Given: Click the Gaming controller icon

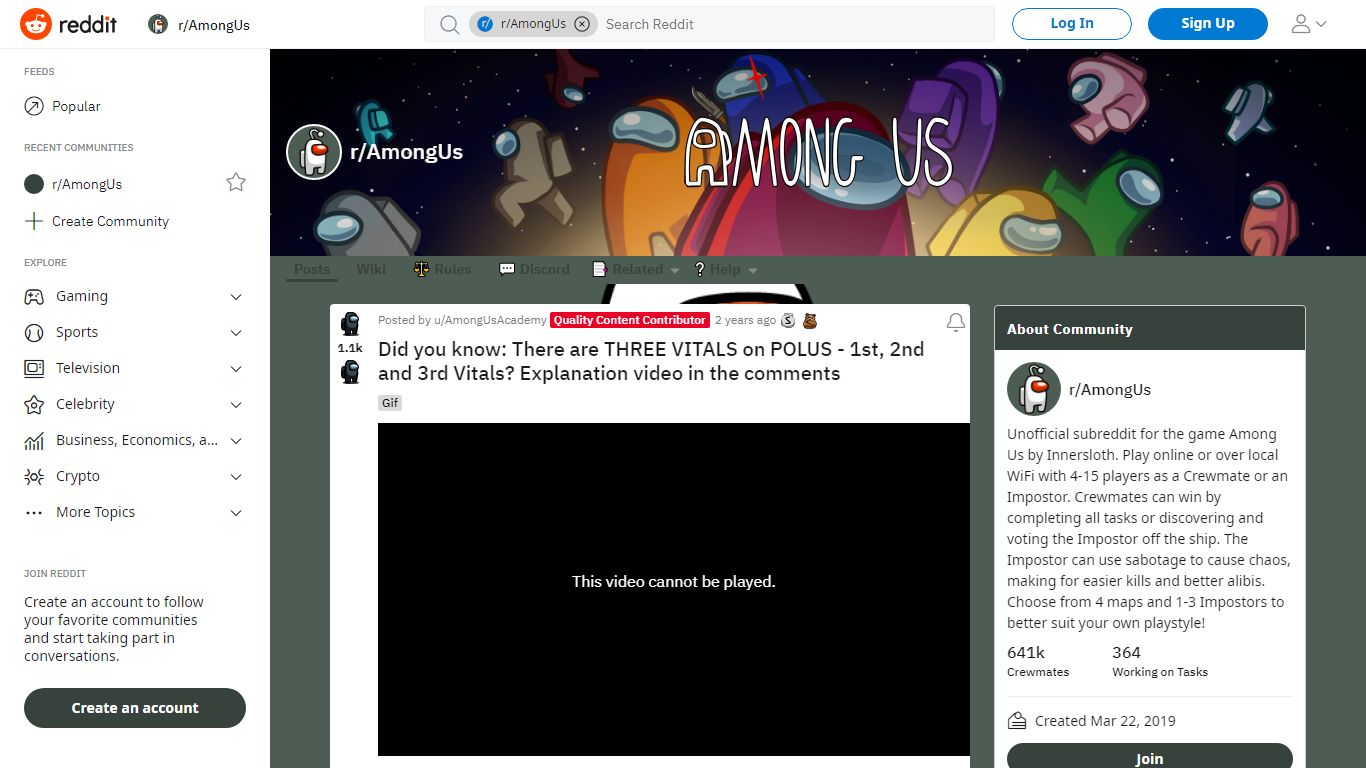Looking at the screenshot, I should (34, 296).
